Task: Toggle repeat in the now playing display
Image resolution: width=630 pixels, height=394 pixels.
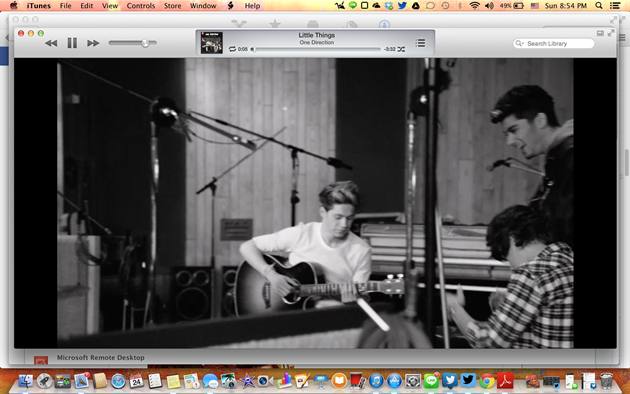Action: coord(232,49)
